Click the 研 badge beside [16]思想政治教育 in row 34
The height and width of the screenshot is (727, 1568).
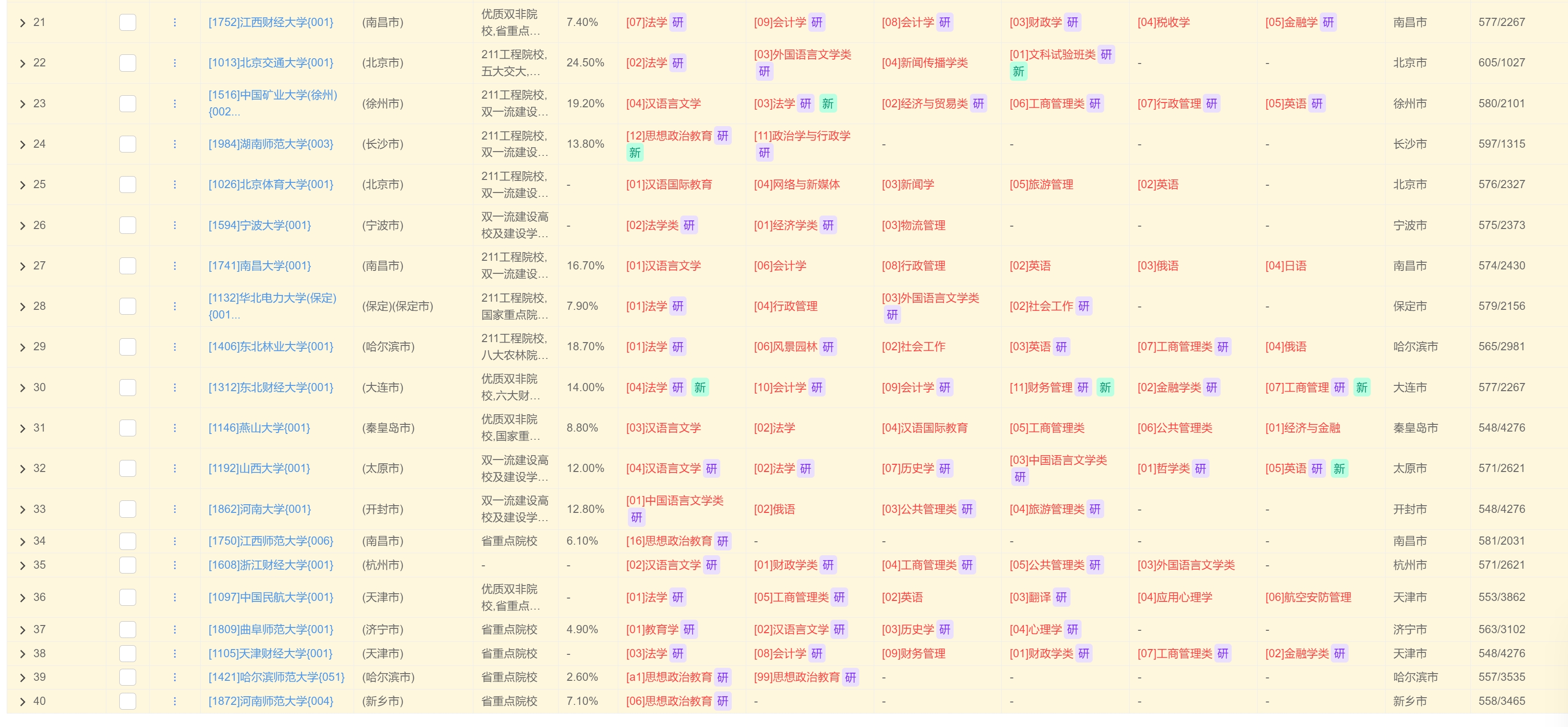coord(723,541)
